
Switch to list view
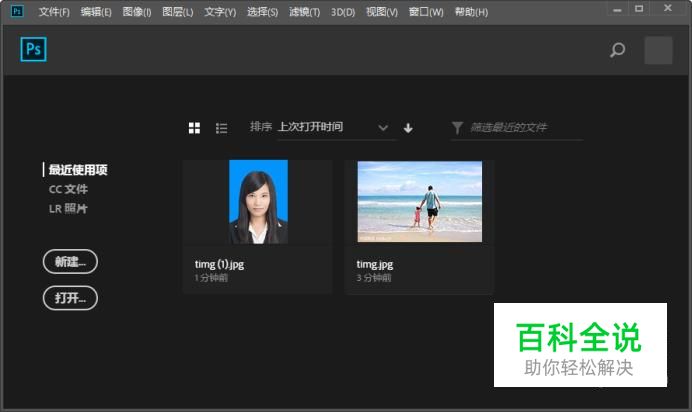[x=221, y=128]
